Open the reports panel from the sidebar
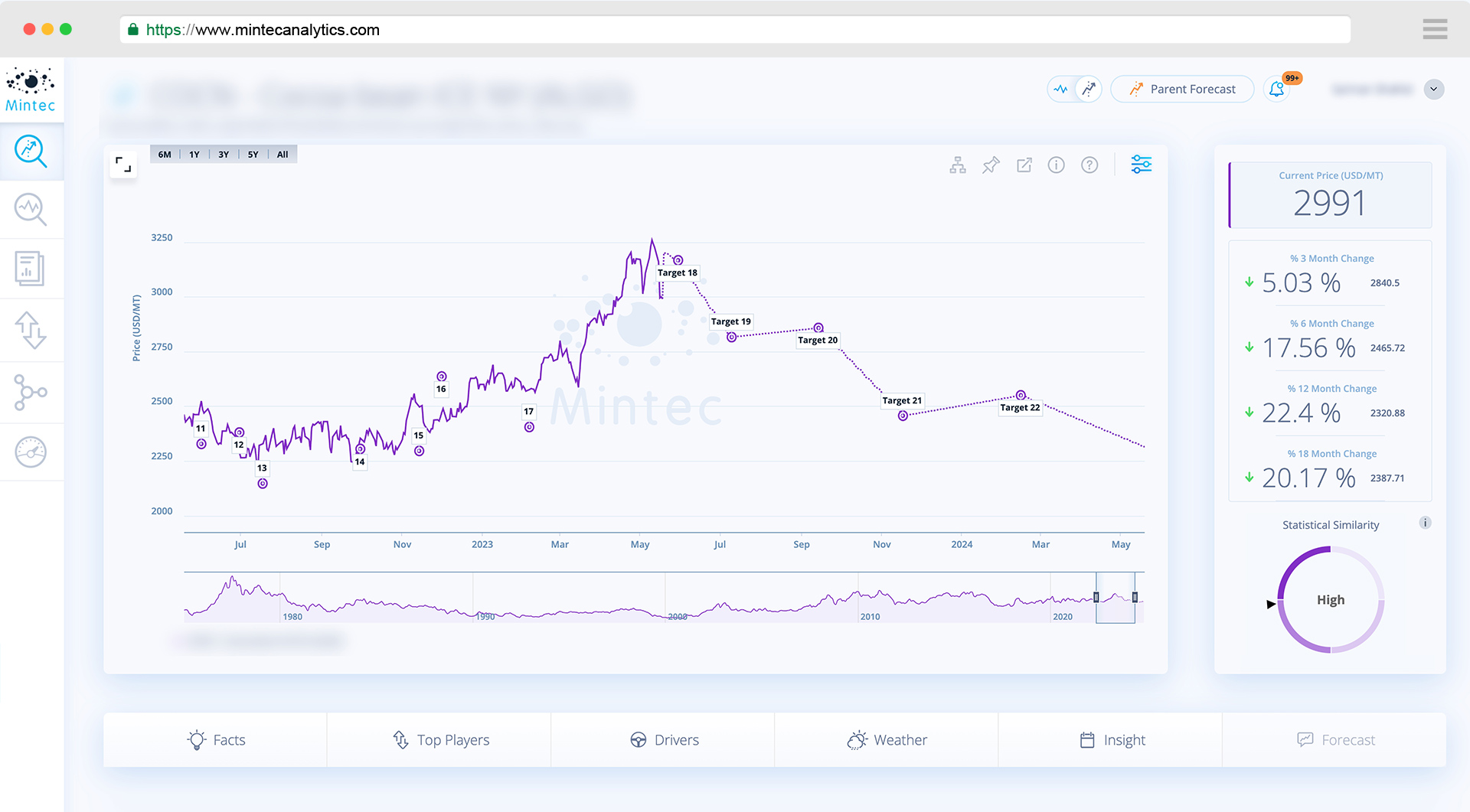The width and height of the screenshot is (1470, 812). (31, 269)
